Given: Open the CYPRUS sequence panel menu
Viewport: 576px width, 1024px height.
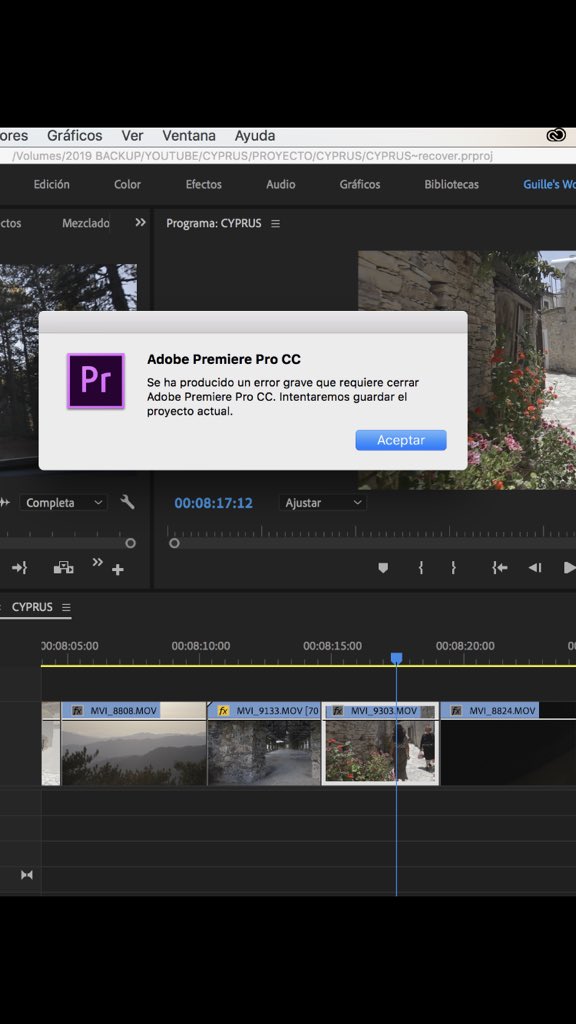Looking at the screenshot, I should coord(66,607).
